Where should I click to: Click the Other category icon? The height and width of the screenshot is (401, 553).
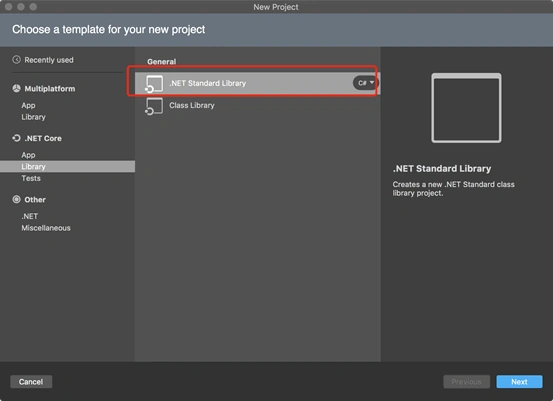[x=17, y=199]
